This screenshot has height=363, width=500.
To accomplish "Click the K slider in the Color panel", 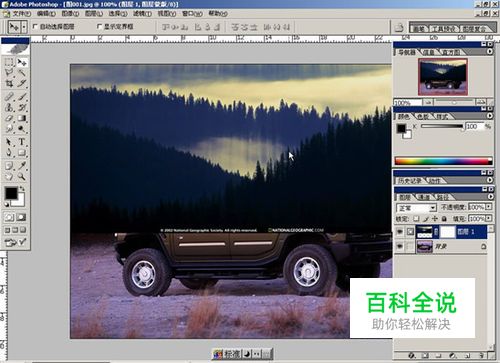I will 442,126.
